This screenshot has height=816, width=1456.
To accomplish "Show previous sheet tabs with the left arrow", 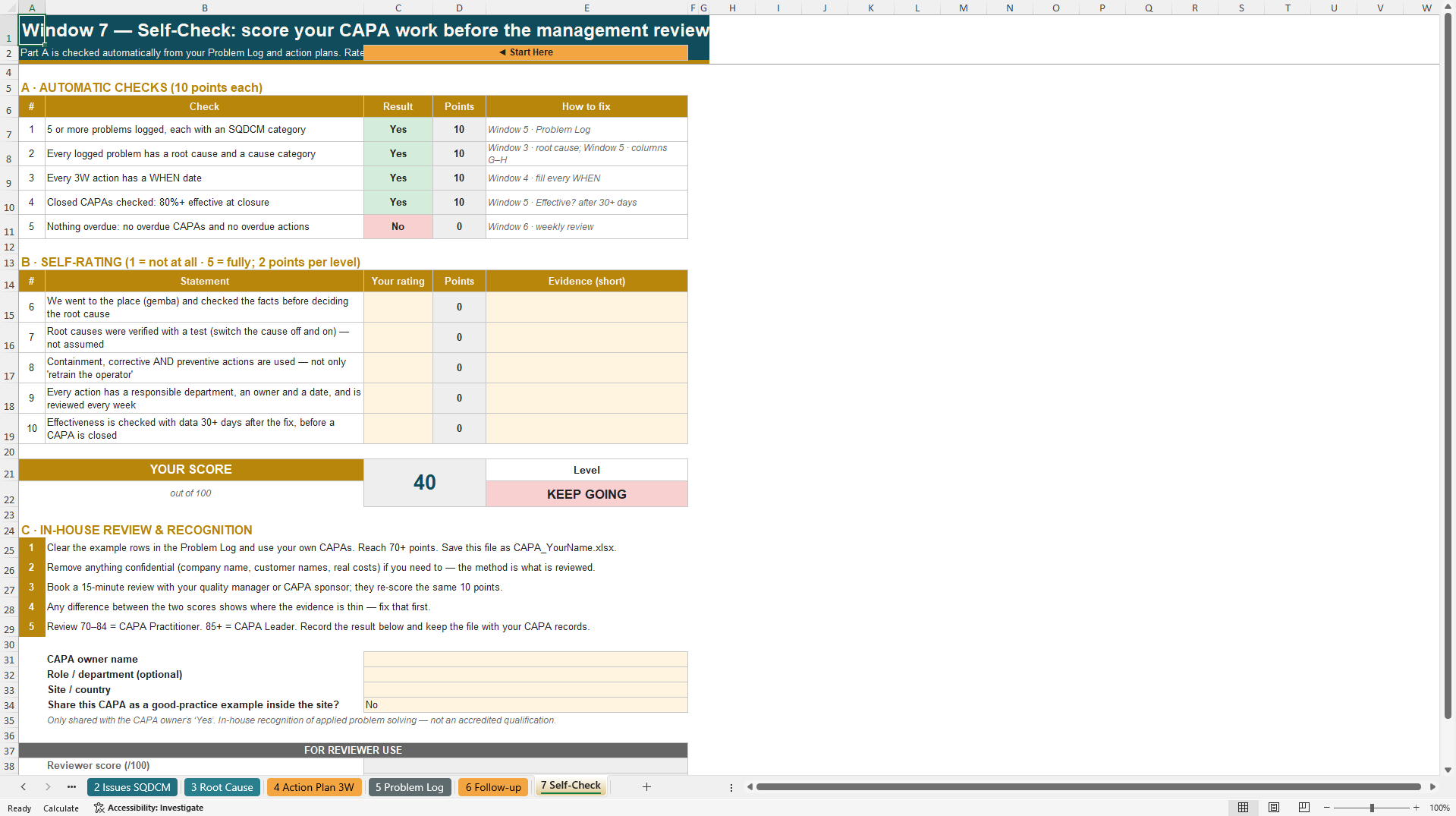I will click(24, 787).
